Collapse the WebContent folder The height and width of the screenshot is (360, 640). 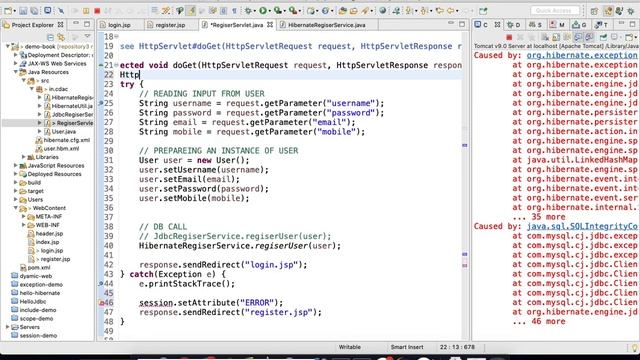(16, 208)
